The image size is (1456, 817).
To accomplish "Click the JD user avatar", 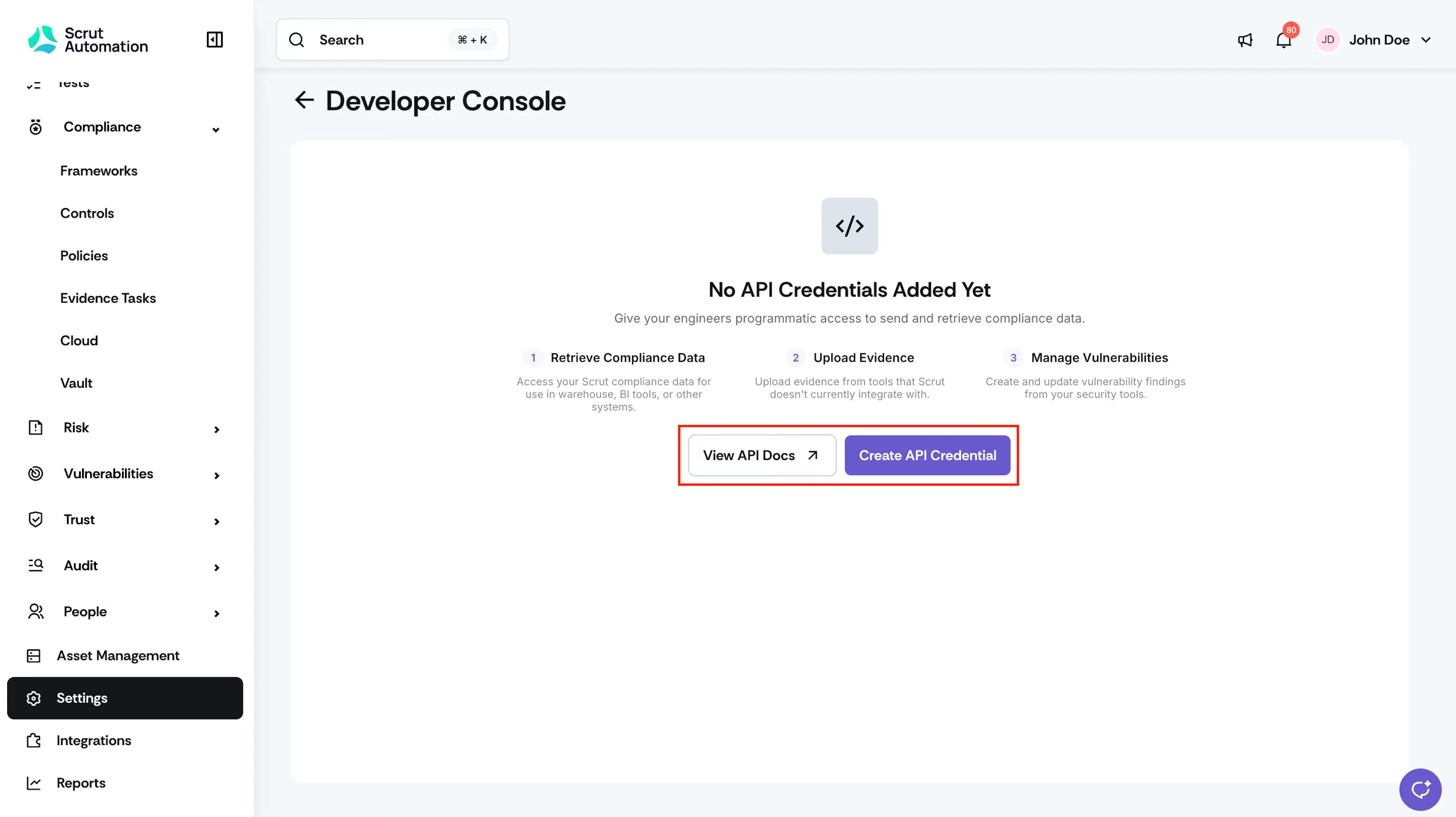I will [1328, 39].
